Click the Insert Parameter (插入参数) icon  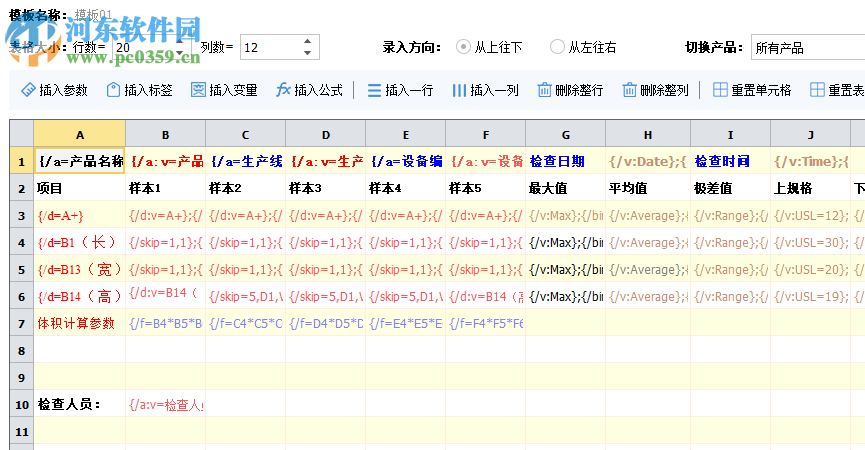[28, 90]
